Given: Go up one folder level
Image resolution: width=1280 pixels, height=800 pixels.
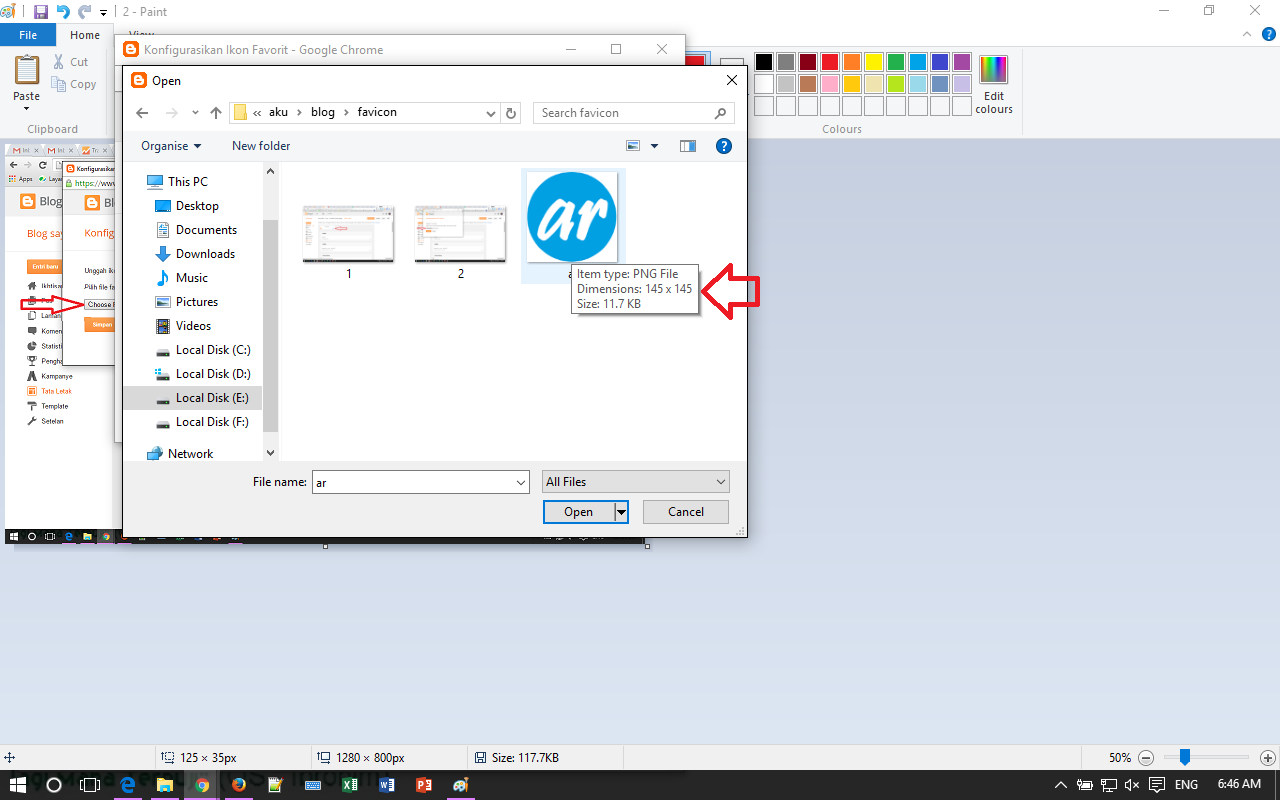Looking at the screenshot, I should (x=215, y=113).
